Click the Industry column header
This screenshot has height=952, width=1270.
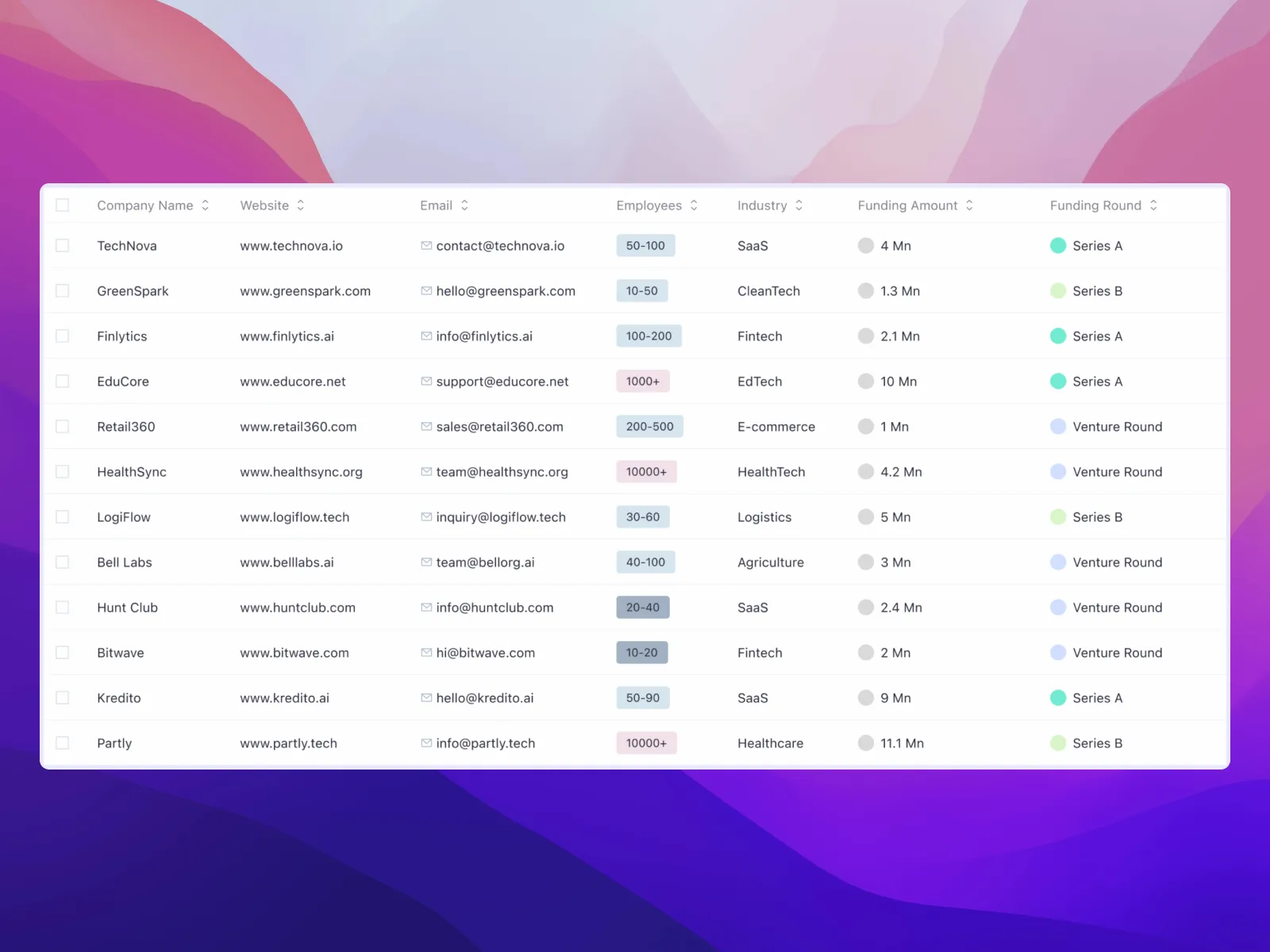(x=762, y=205)
